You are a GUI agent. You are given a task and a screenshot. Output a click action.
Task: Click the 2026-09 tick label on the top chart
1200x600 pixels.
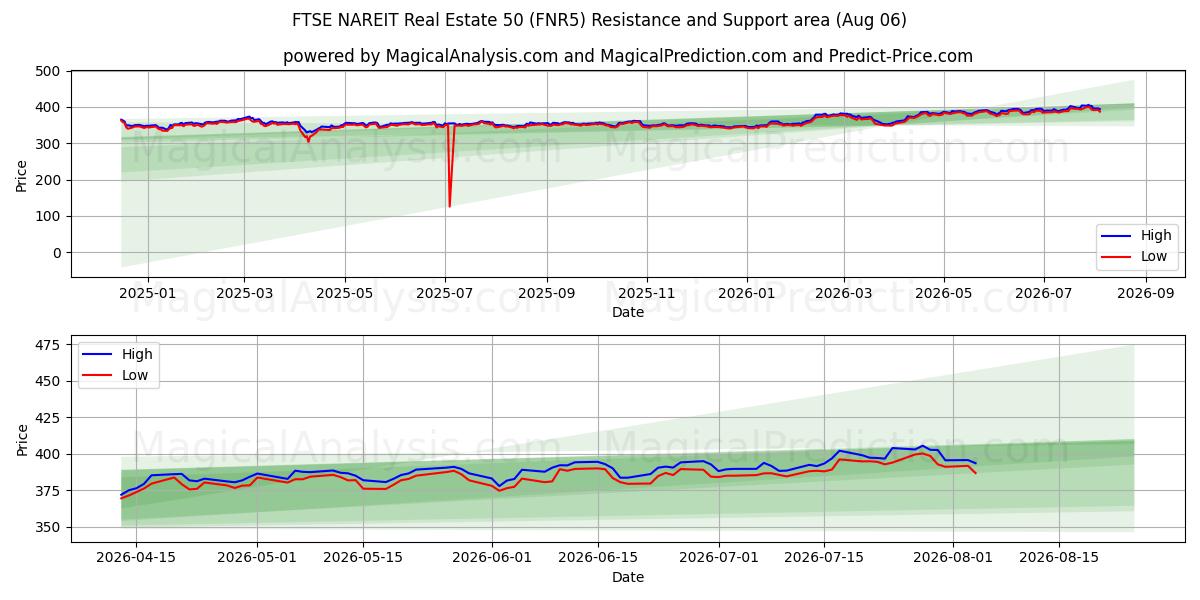1145,294
